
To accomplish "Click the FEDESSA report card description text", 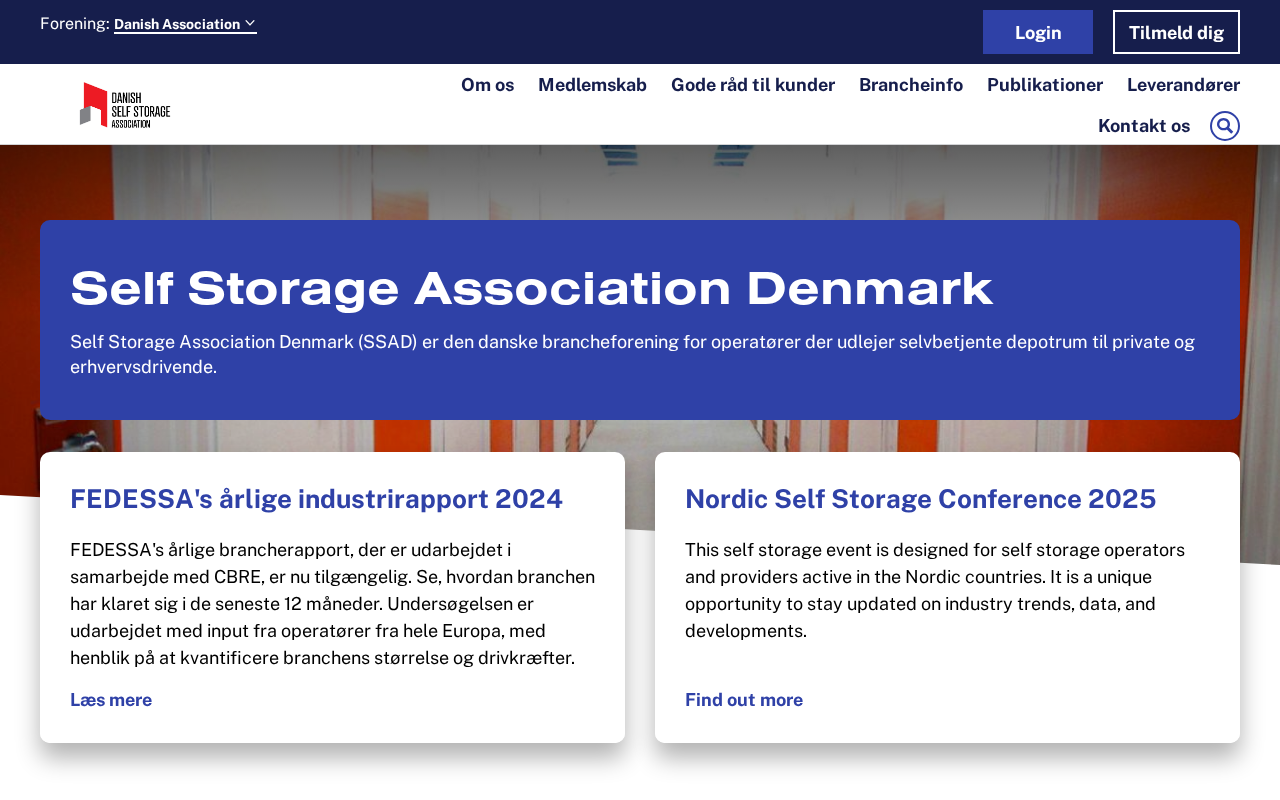I will 332,604.
